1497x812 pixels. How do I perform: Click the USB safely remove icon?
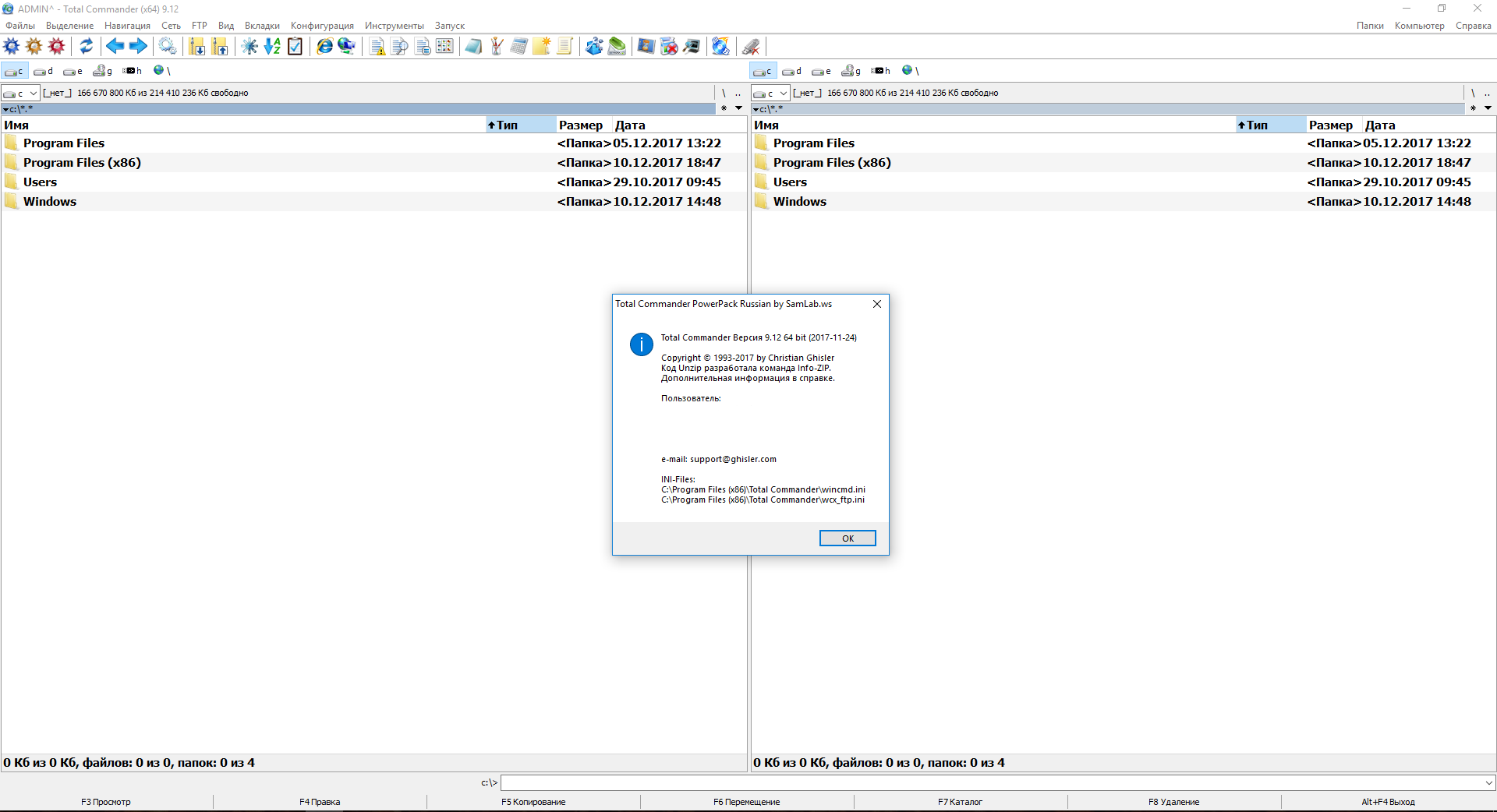click(x=751, y=47)
